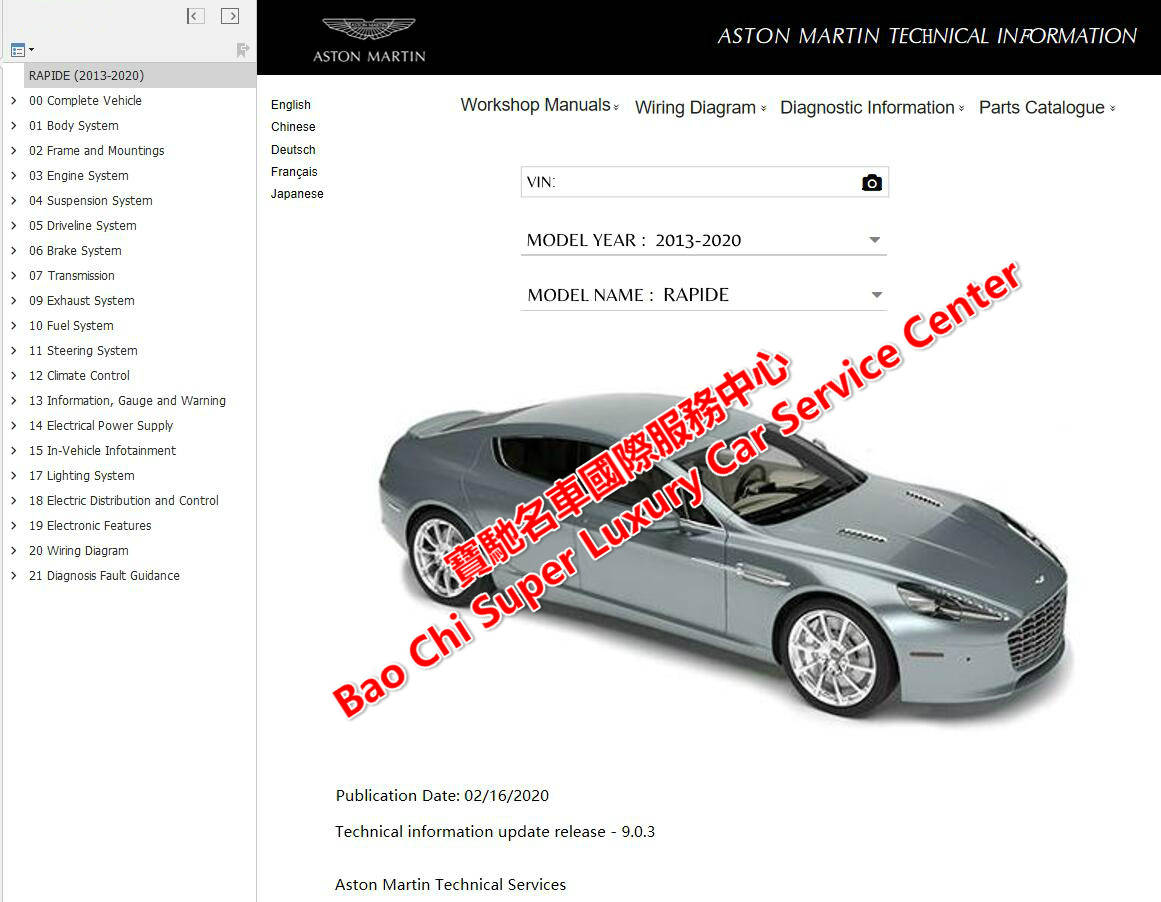The height and width of the screenshot is (902, 1161).
Task: Select Chinese language link
Action: point(292,127)
